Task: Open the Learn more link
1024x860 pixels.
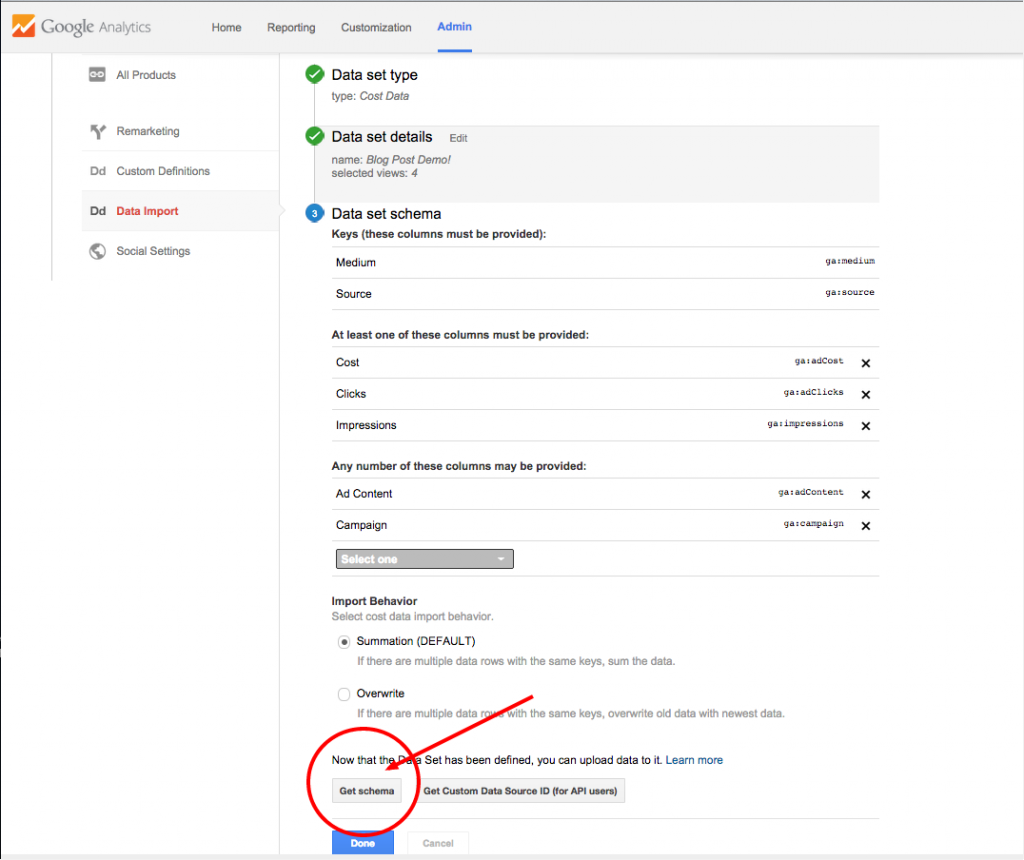Action: [694, 760]
